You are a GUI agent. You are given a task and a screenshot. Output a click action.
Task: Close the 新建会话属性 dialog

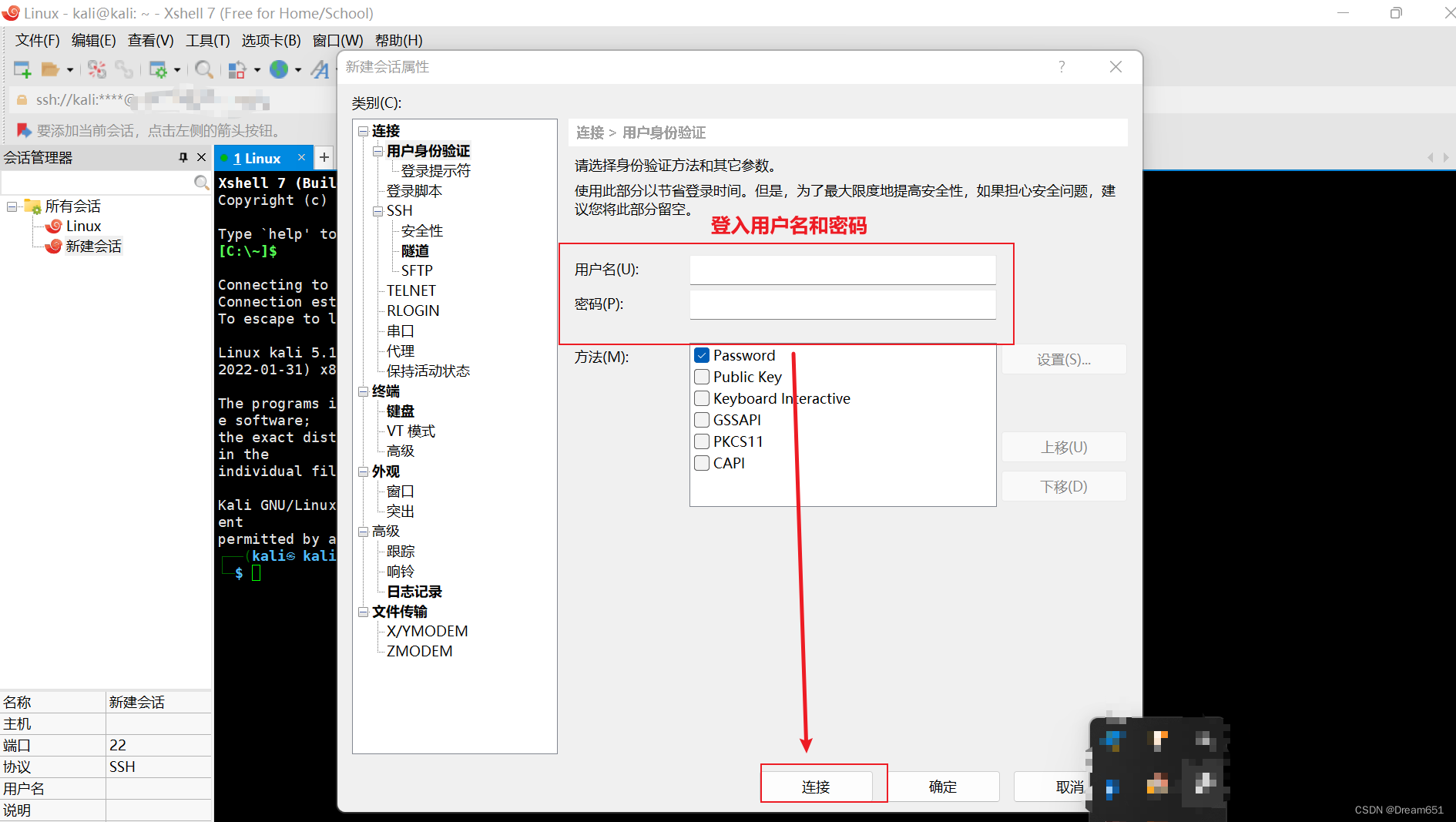1115,67
